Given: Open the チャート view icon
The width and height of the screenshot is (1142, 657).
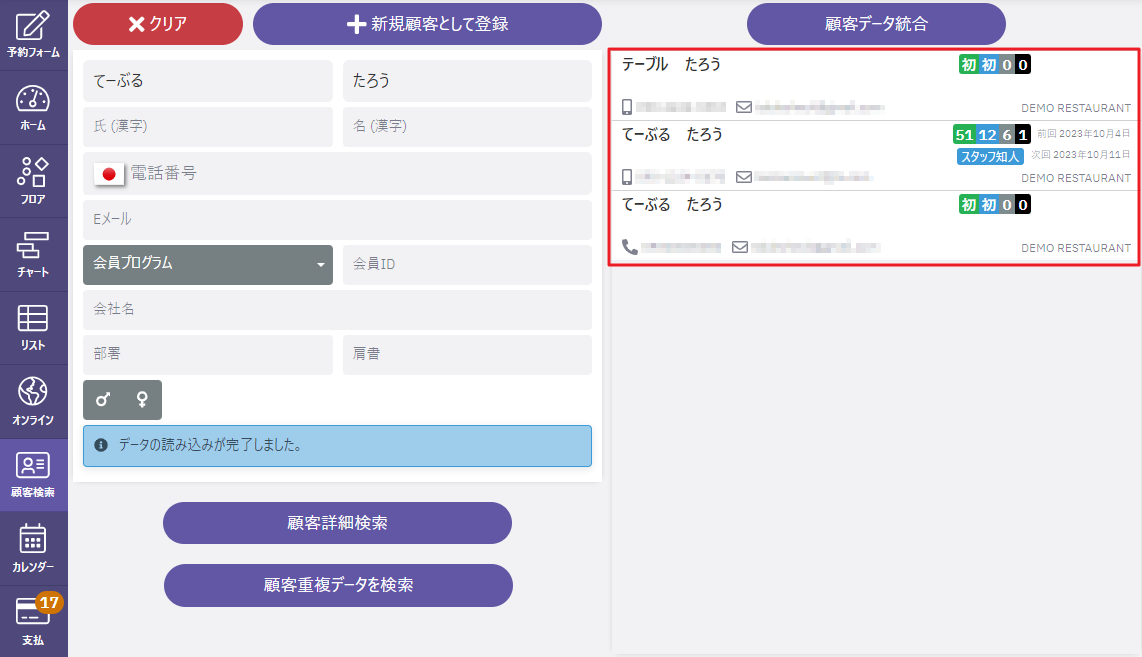Looking at the screenshot, I should coord(33,255).
